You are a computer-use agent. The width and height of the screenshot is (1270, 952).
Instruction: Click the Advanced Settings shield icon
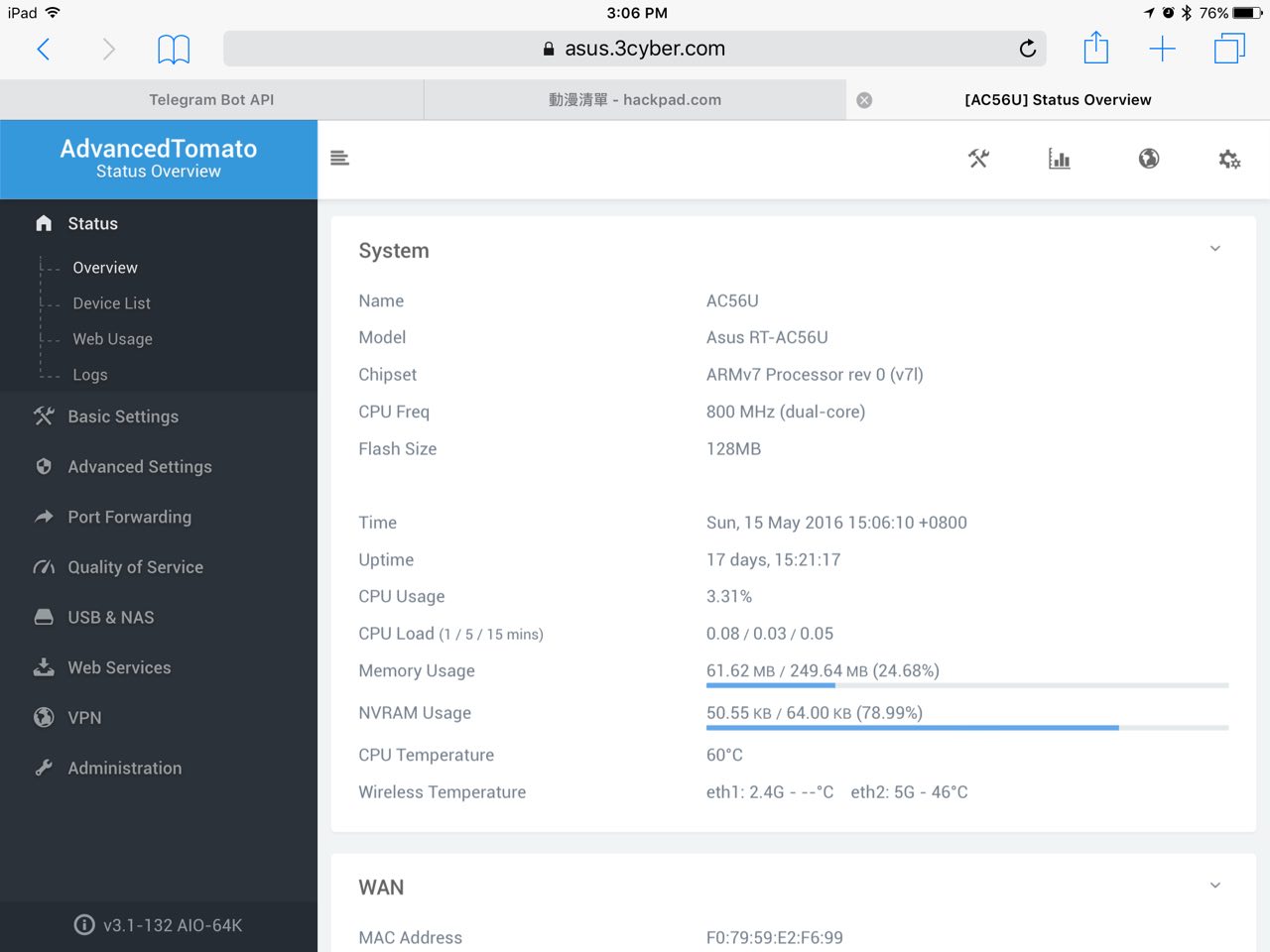point(44,466)
